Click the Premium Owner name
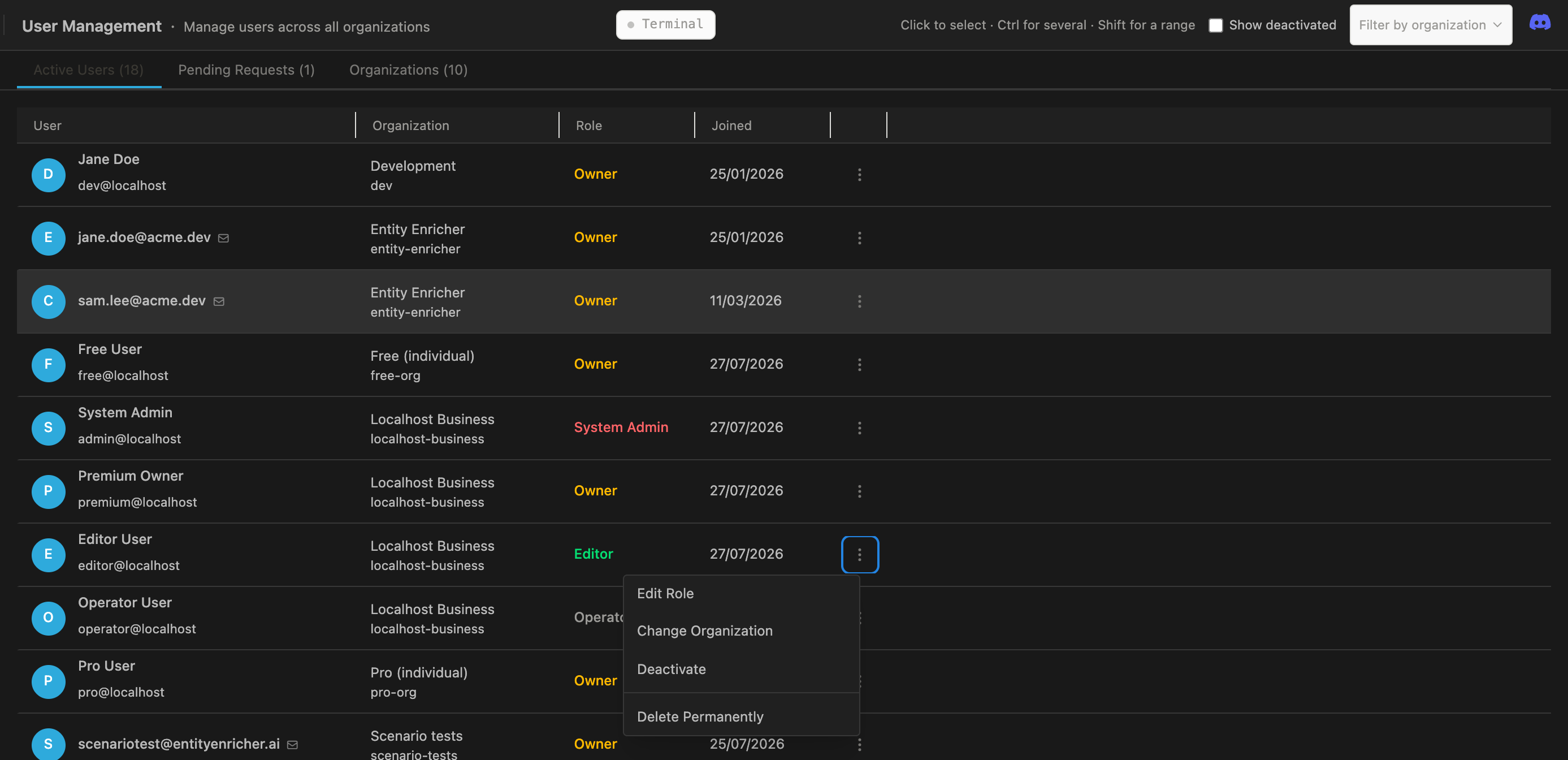 130,476
